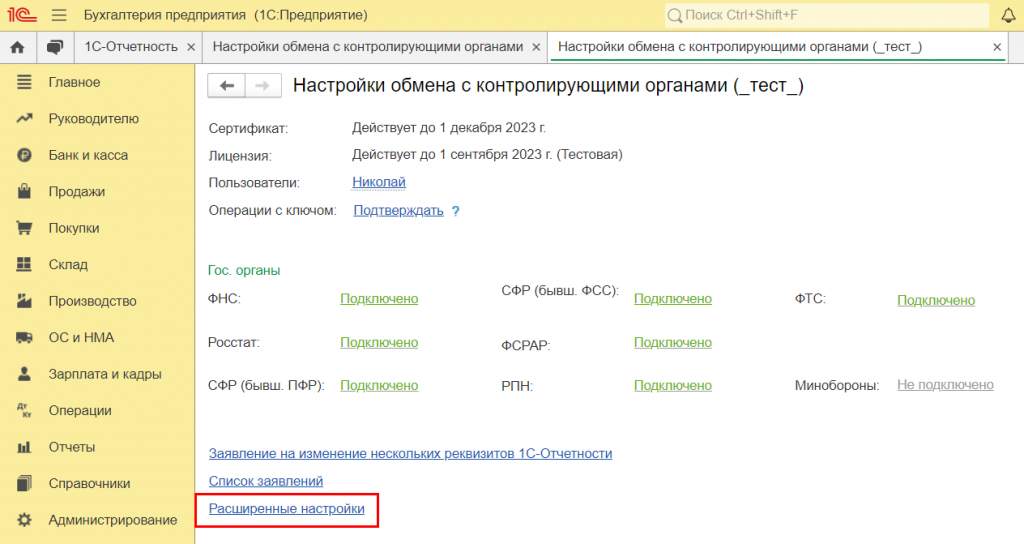
Task: Open the Список заявлений link
Action: 266,481
